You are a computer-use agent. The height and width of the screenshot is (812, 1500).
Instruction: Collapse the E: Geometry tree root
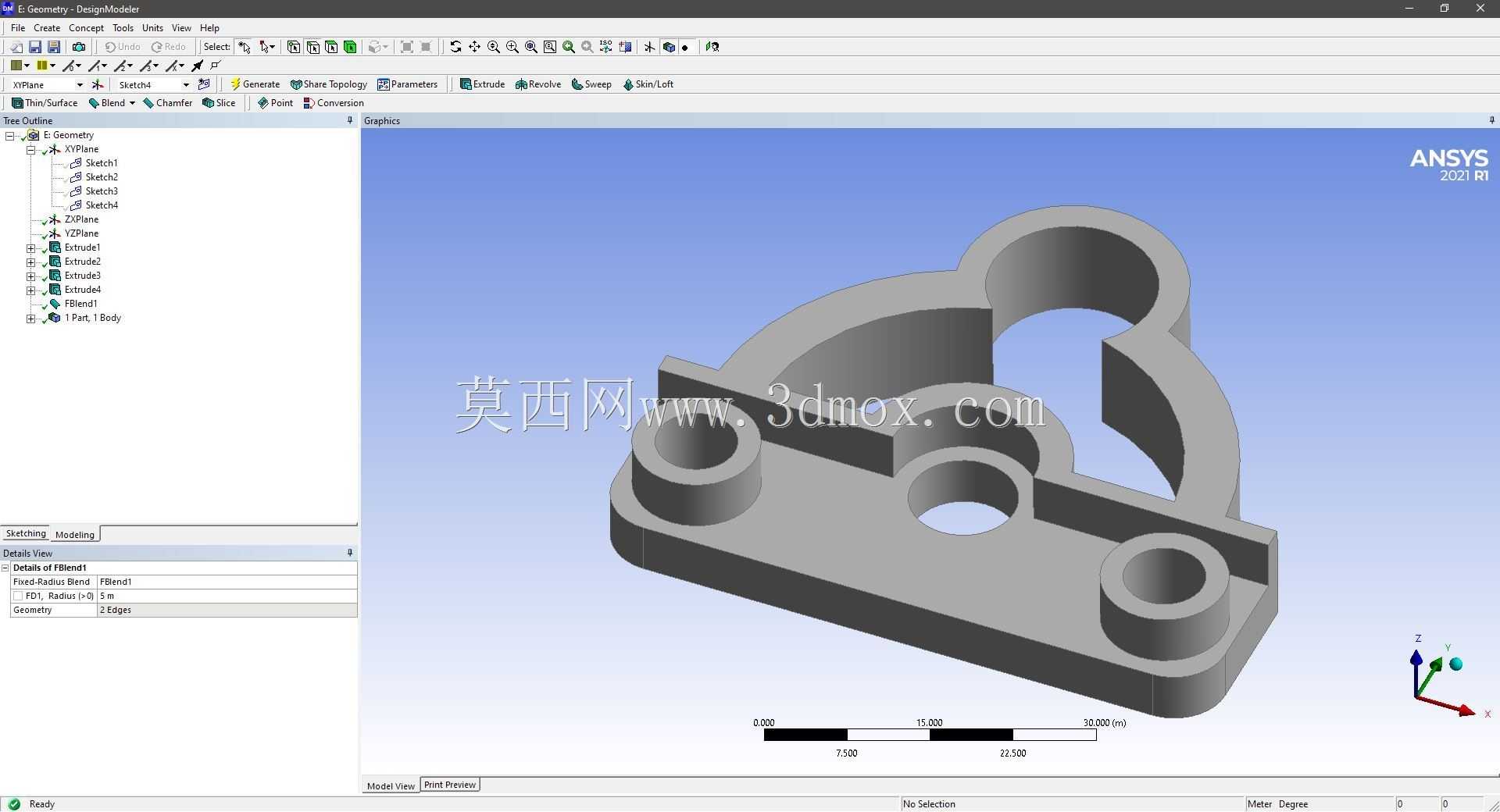point(10,135)
